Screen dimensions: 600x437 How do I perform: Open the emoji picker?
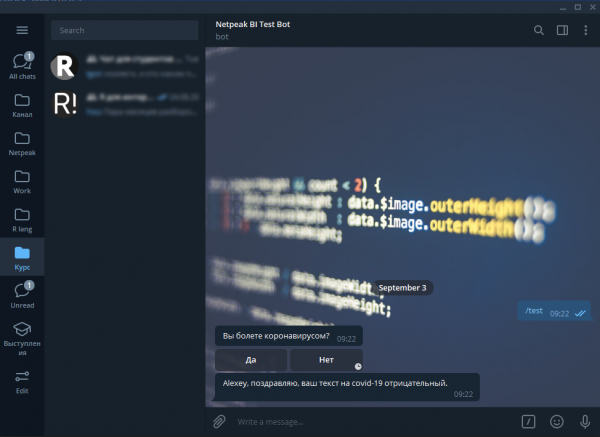click(x=557, y=421)
